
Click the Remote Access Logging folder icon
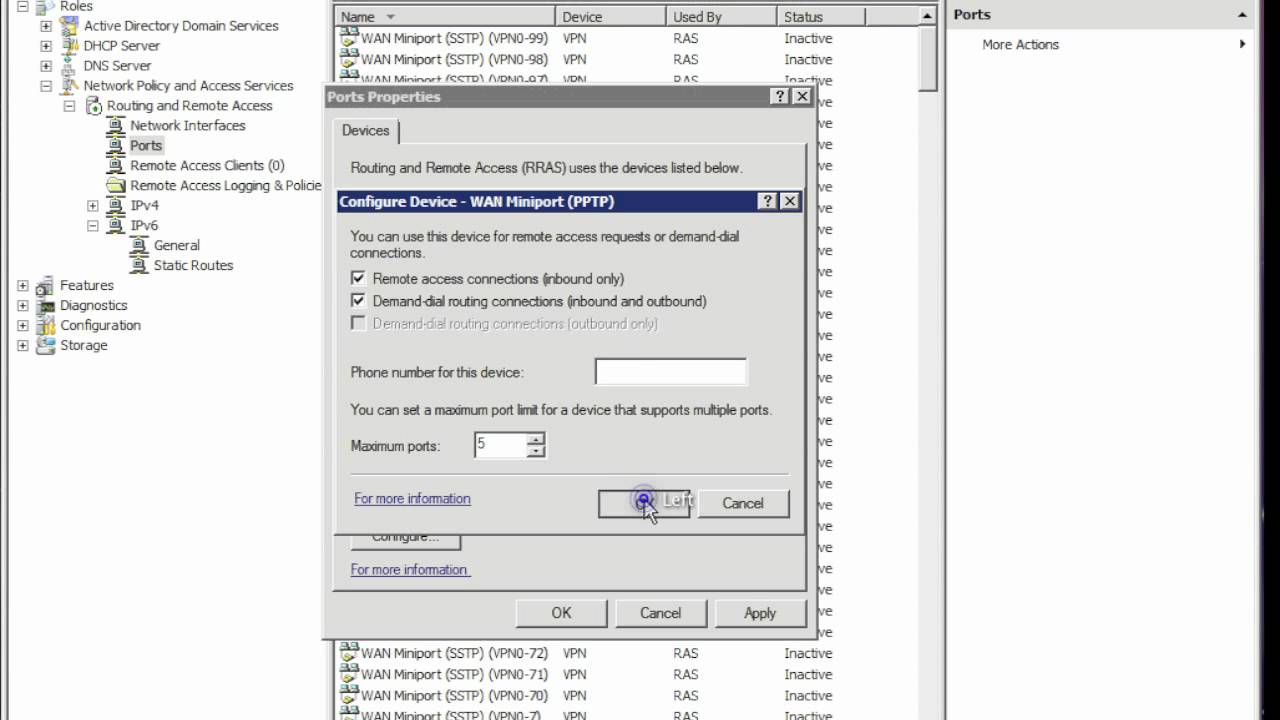coord(116,186)
